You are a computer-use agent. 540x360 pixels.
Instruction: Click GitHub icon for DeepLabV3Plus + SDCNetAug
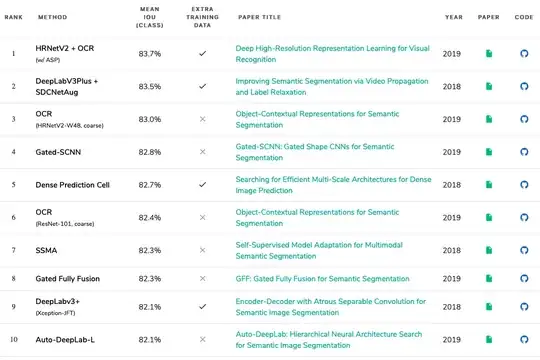coord(524,86)
